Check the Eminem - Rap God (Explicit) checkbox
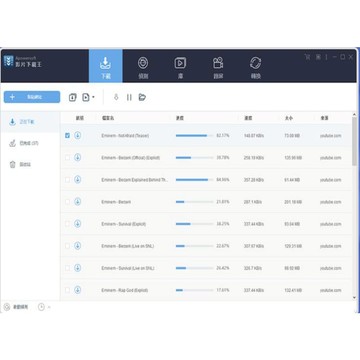 68,290
